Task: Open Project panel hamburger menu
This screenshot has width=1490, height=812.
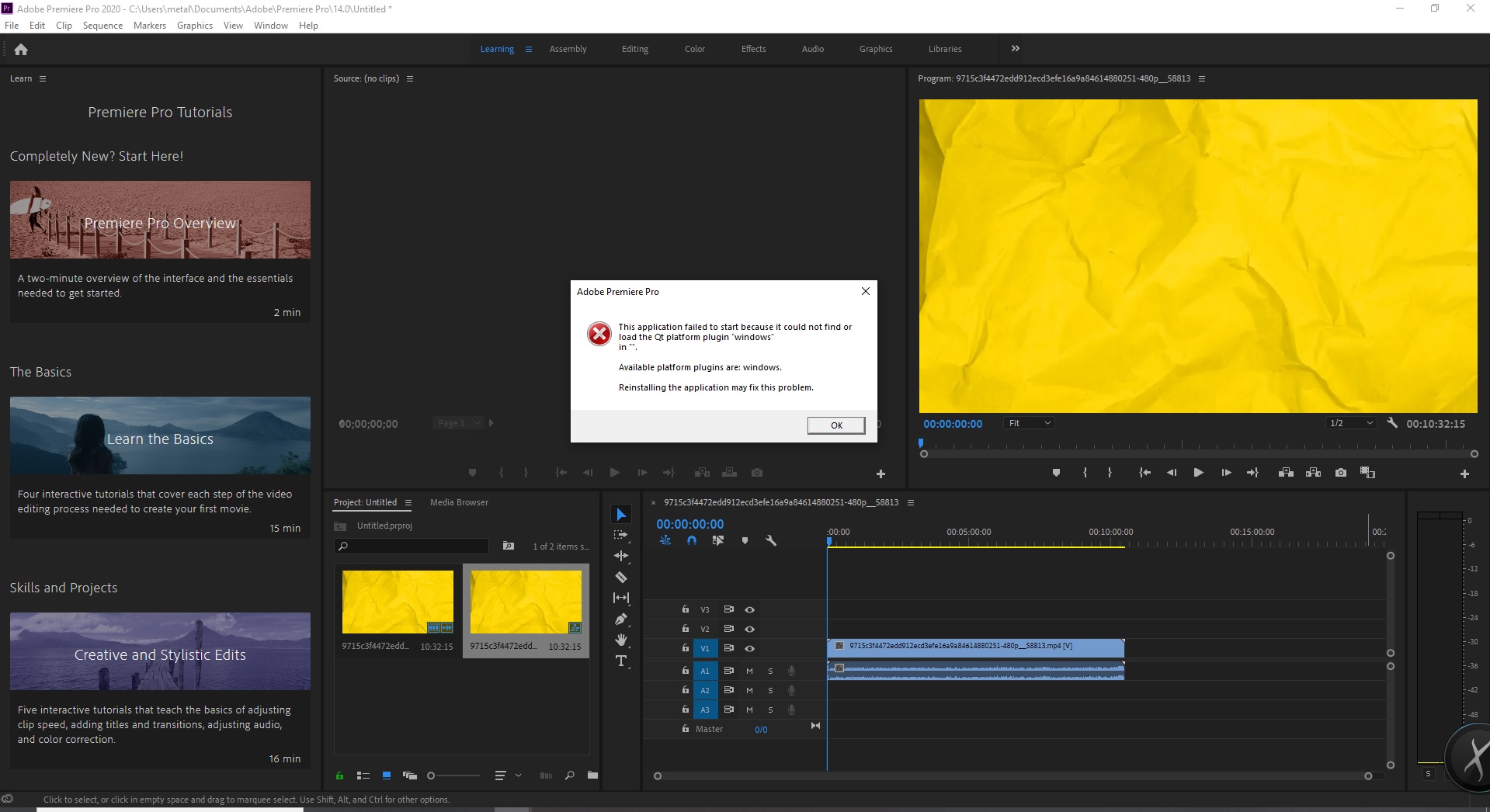Action: tap(408, 503)
